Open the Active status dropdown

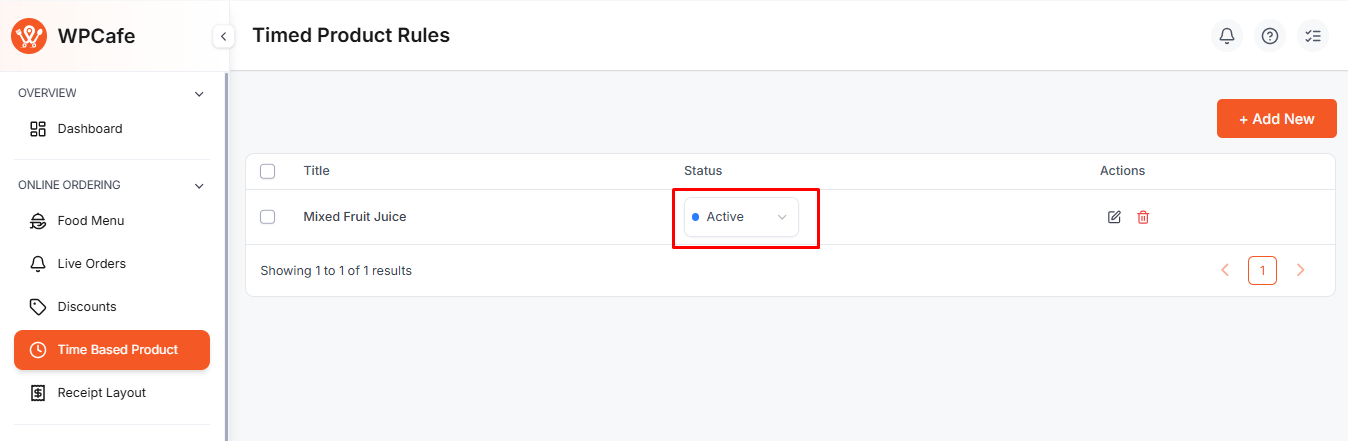[741, 217]
